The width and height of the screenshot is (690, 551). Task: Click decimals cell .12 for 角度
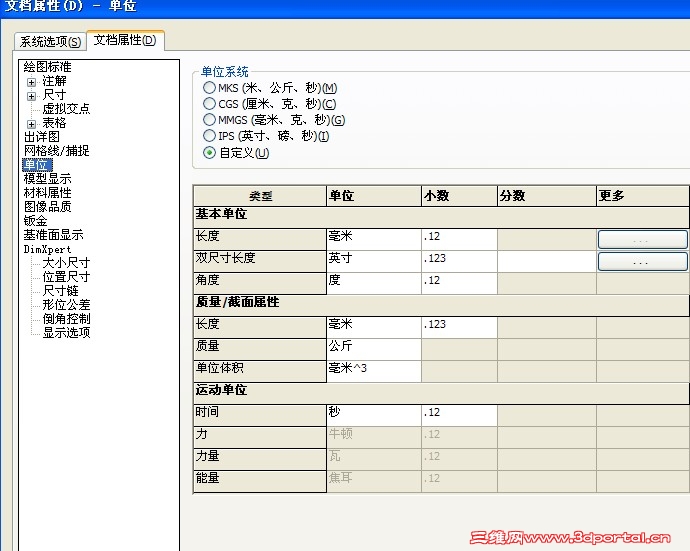pos(459,283)
